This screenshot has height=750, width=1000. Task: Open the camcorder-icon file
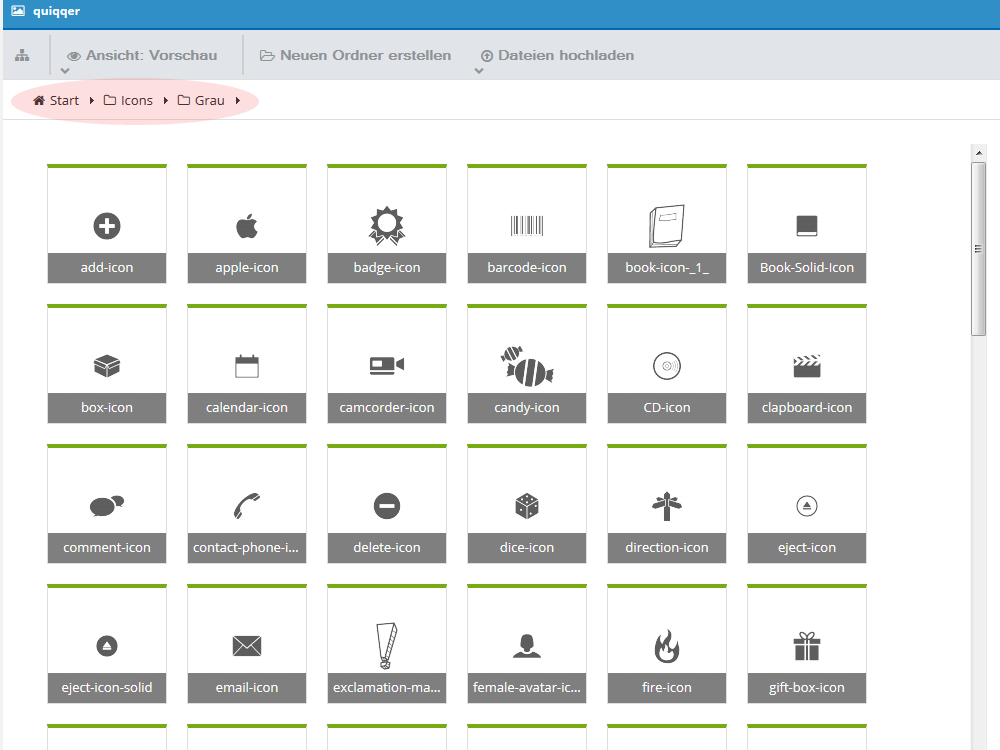click(387, 364)
